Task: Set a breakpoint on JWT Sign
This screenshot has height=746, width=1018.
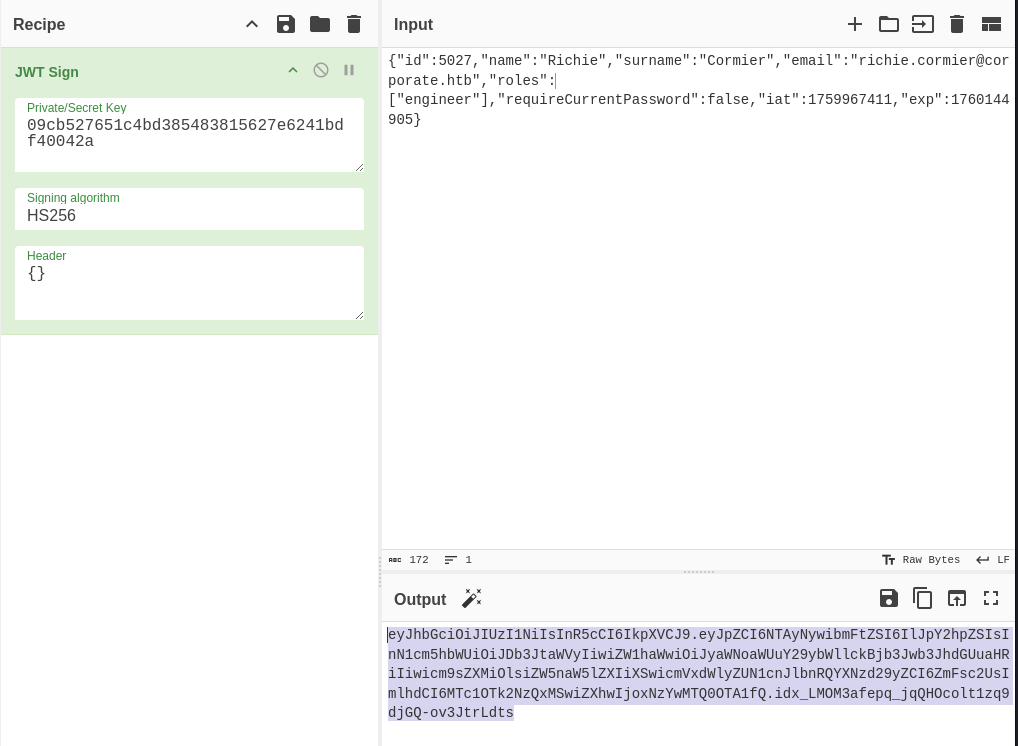Action: coord(349,70)
